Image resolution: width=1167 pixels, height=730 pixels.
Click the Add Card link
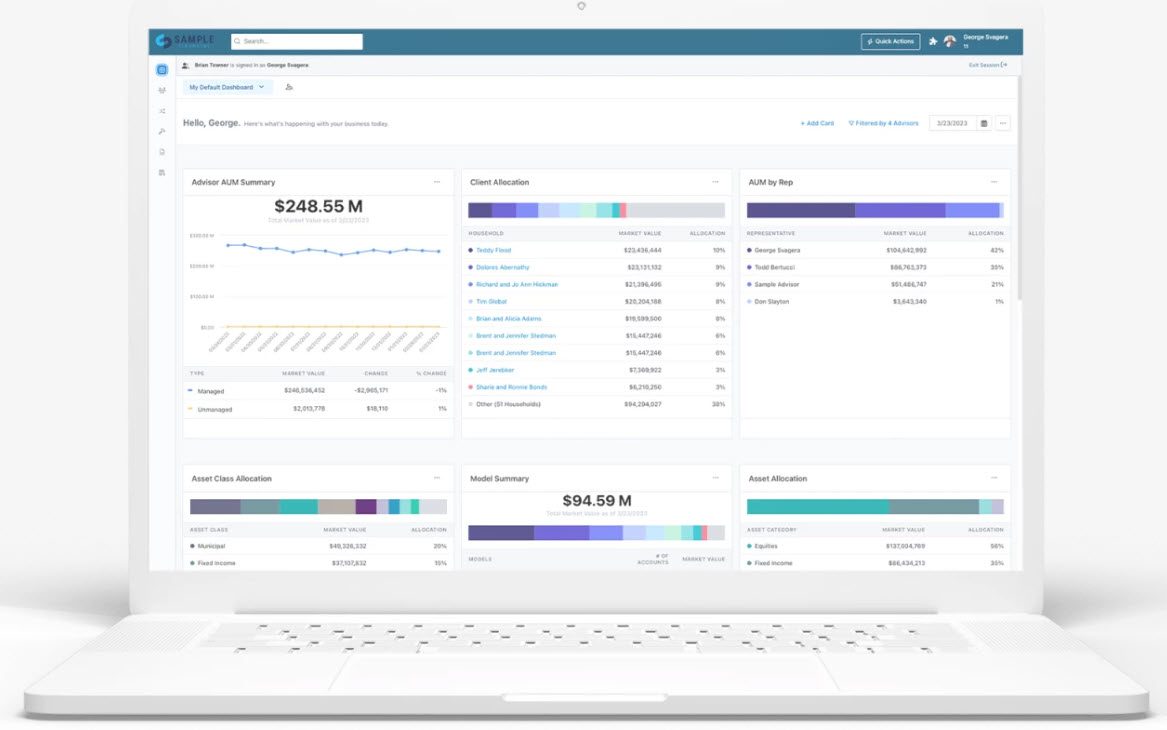click(x=817, y=123)
